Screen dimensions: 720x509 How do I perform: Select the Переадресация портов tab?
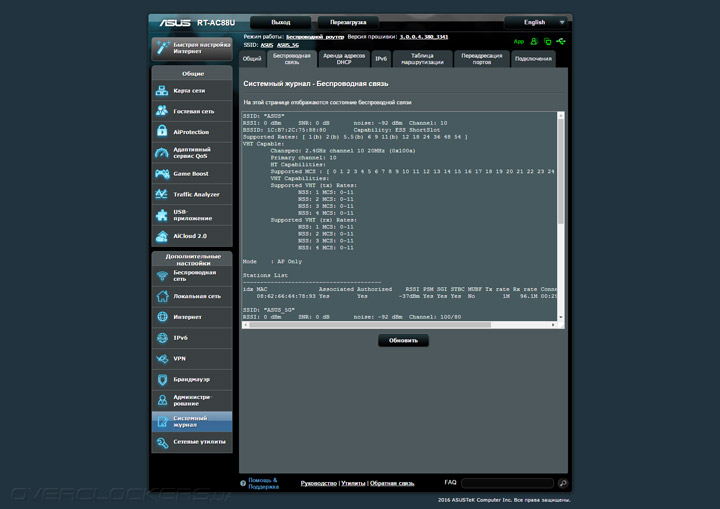pyautogui.click(x=482, y=59)
